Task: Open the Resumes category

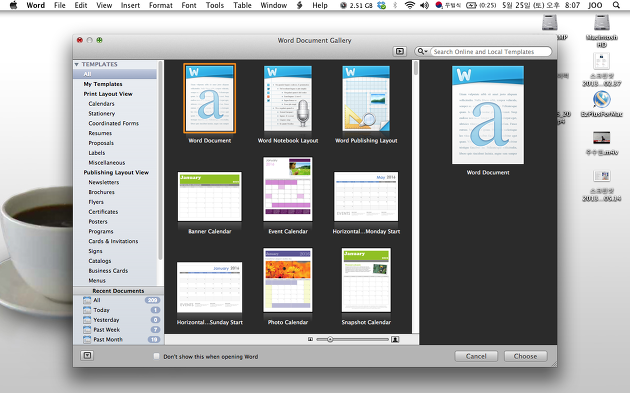Action: click(x=100, y=133)
